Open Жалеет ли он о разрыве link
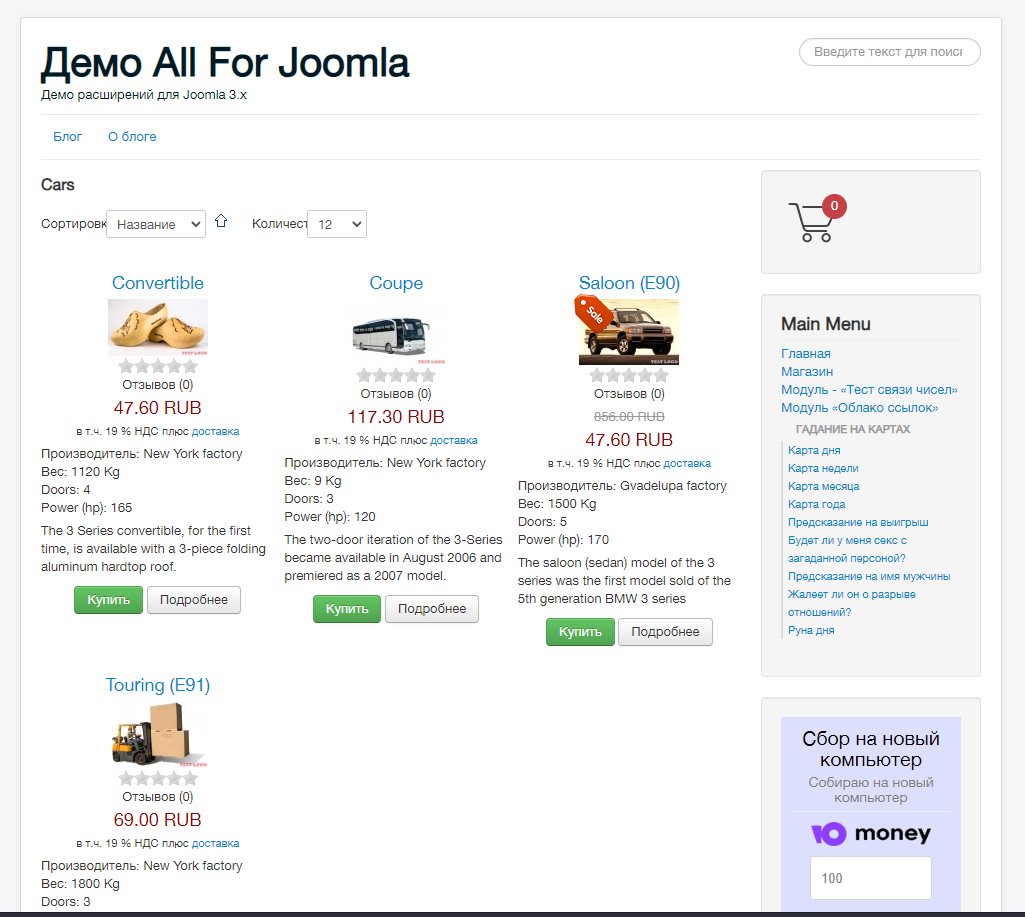 coord(852,603)
